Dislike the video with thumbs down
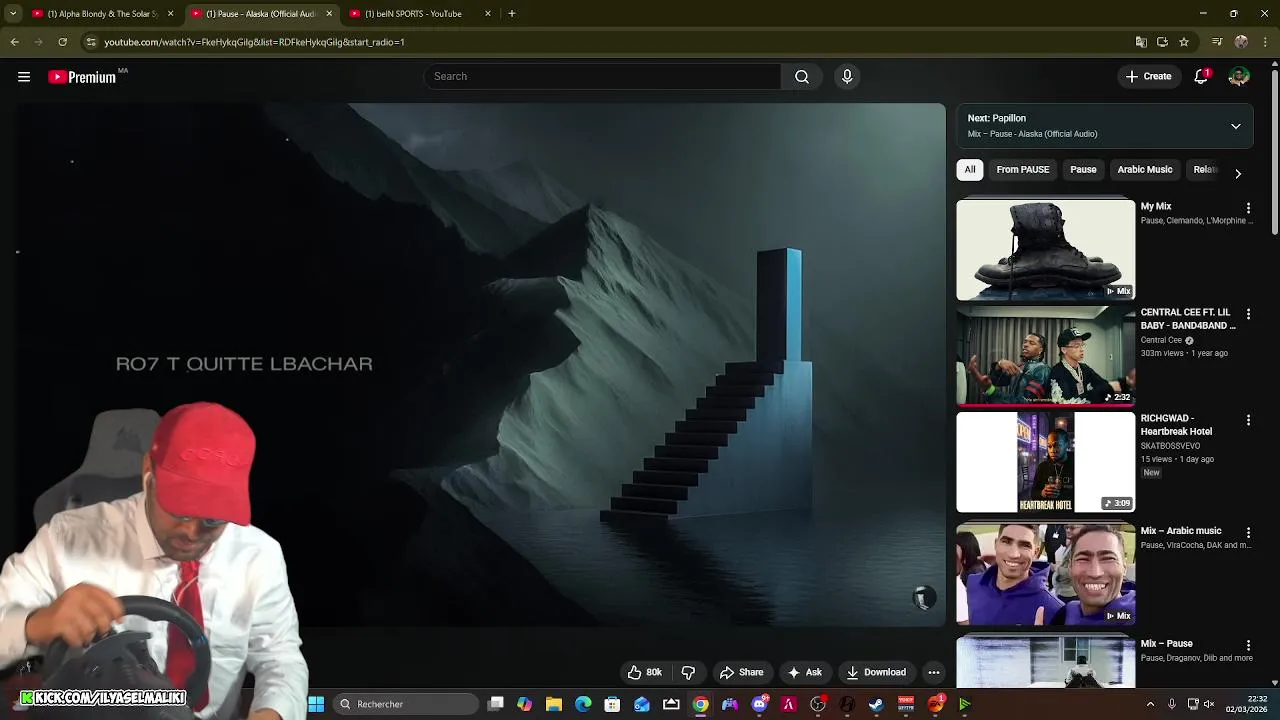Image resolution: width=1280 pixels, height=720 pixels. point(688,673)
